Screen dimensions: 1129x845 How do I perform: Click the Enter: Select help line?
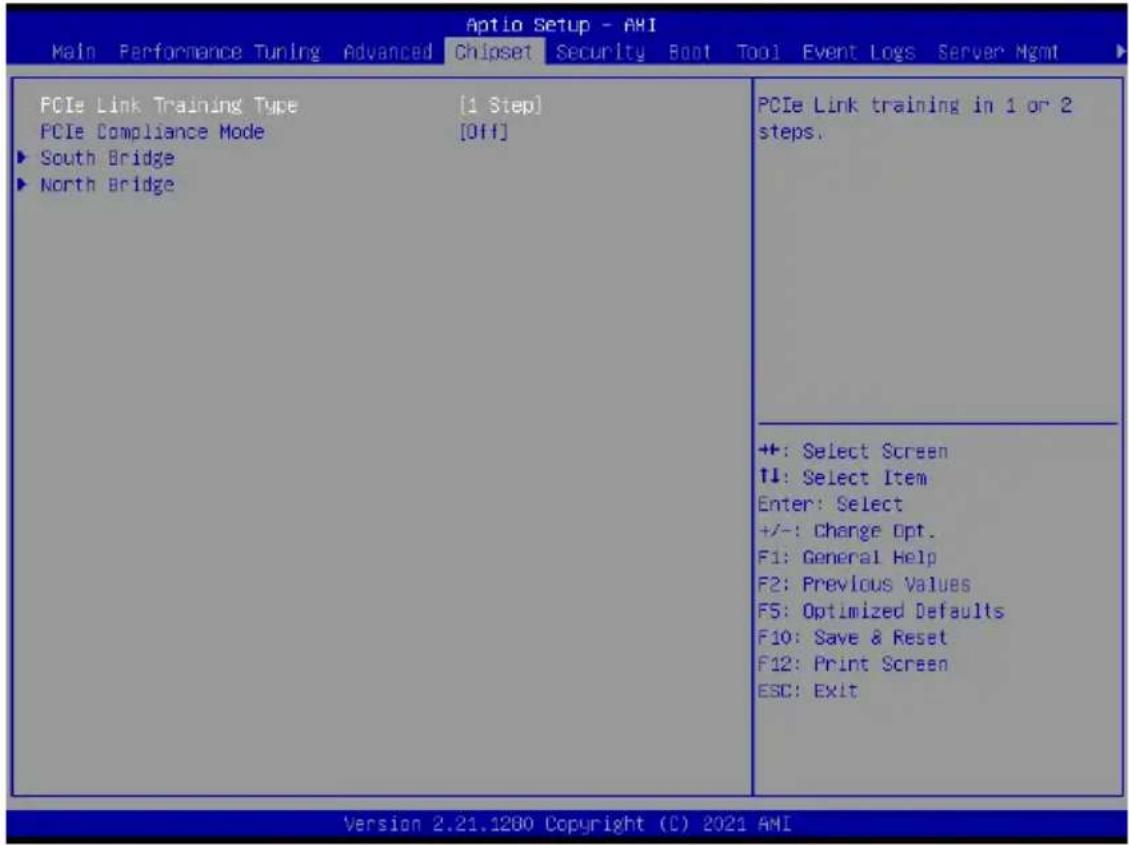(x=830, y=505)
